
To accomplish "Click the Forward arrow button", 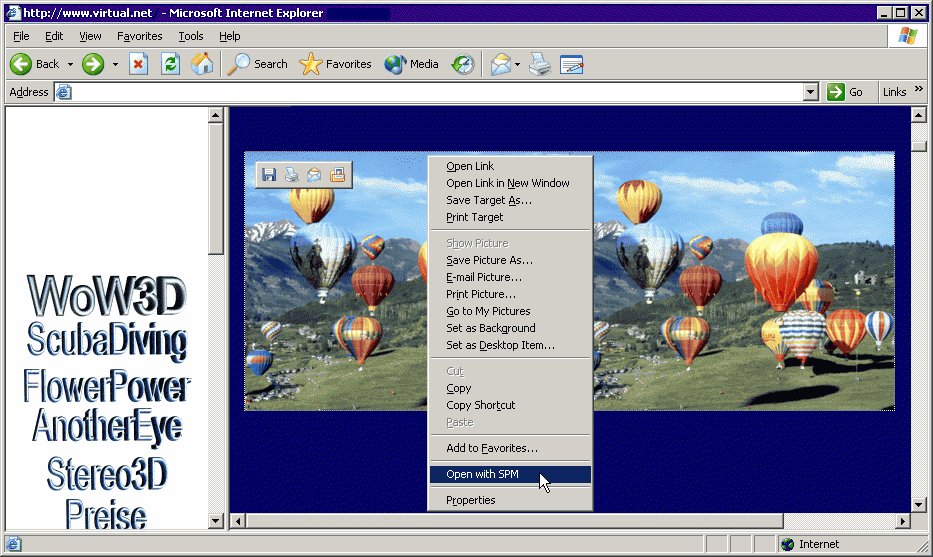I will coord(93,64).
